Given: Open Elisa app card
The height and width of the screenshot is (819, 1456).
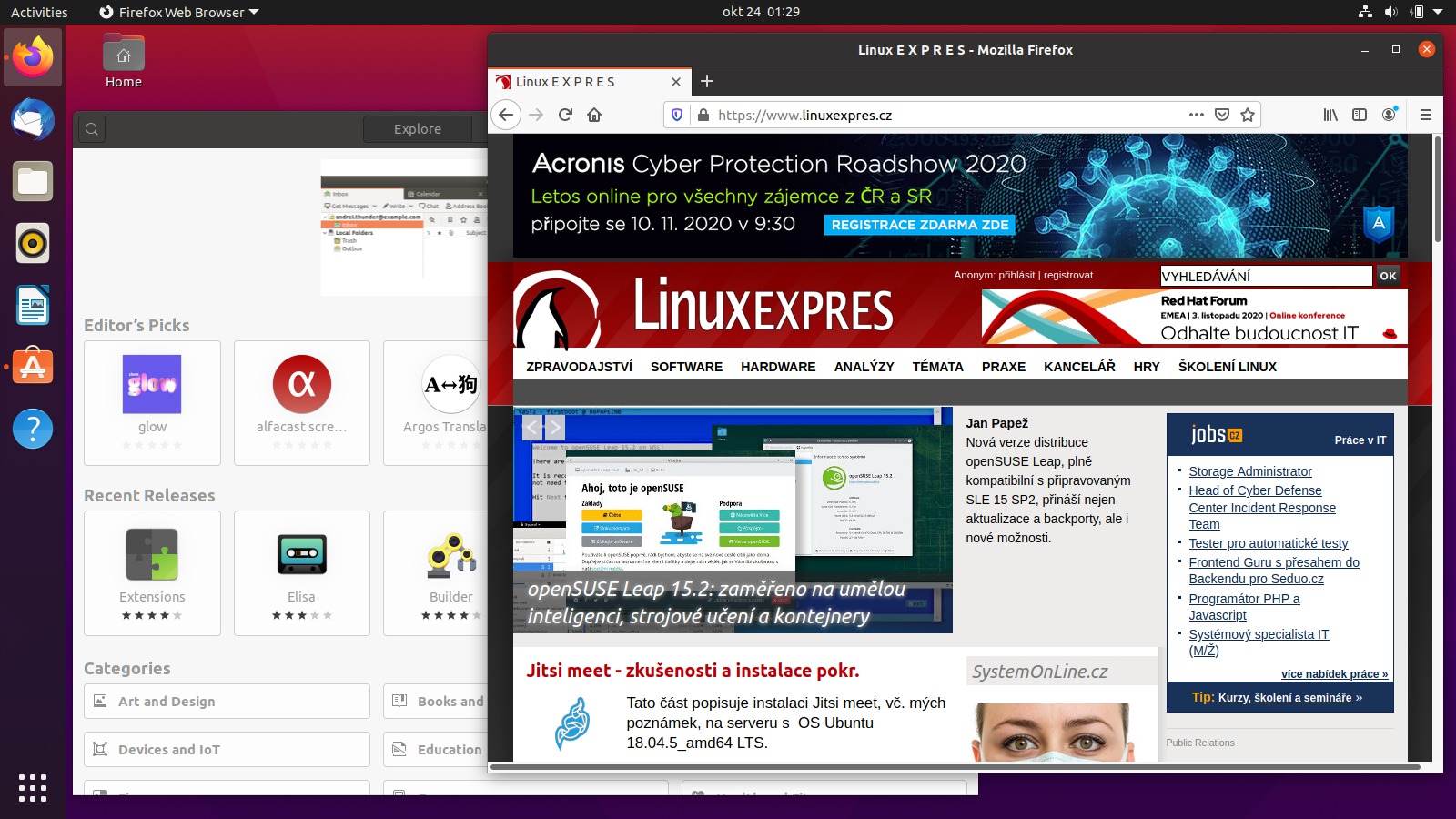Looking at the screenshot, I should tap(301, 573).
